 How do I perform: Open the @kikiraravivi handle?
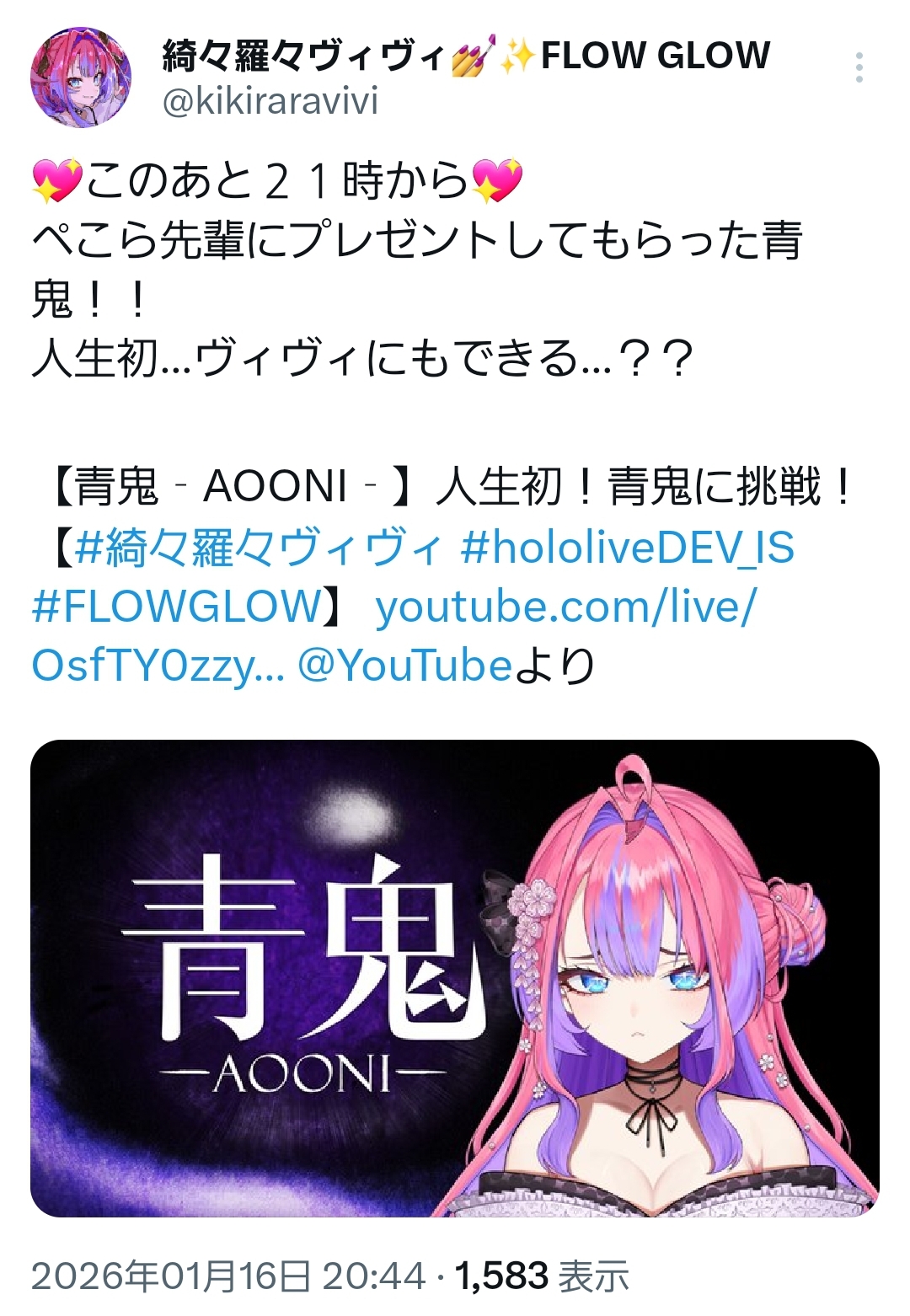click(270, 102)
